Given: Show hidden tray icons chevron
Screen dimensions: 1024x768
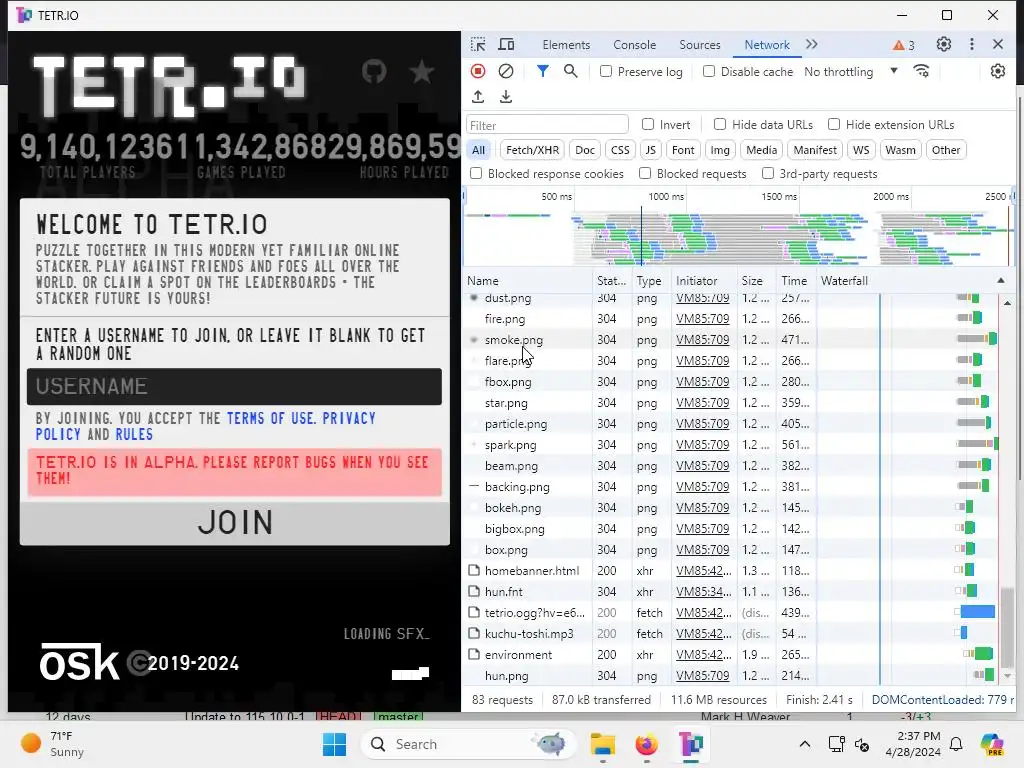Looking at the screenshot, I should click(805, 744).
